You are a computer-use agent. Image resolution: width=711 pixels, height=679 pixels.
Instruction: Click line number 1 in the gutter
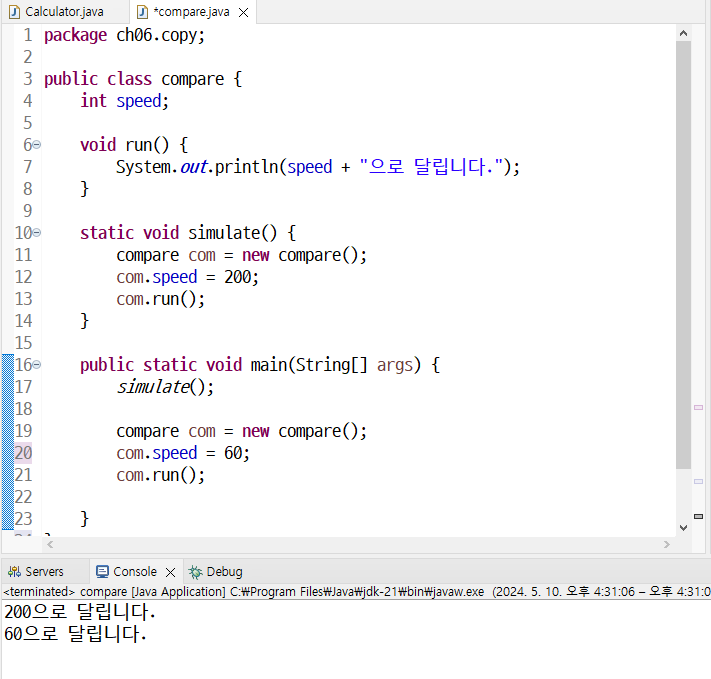(x=28, y=35)
